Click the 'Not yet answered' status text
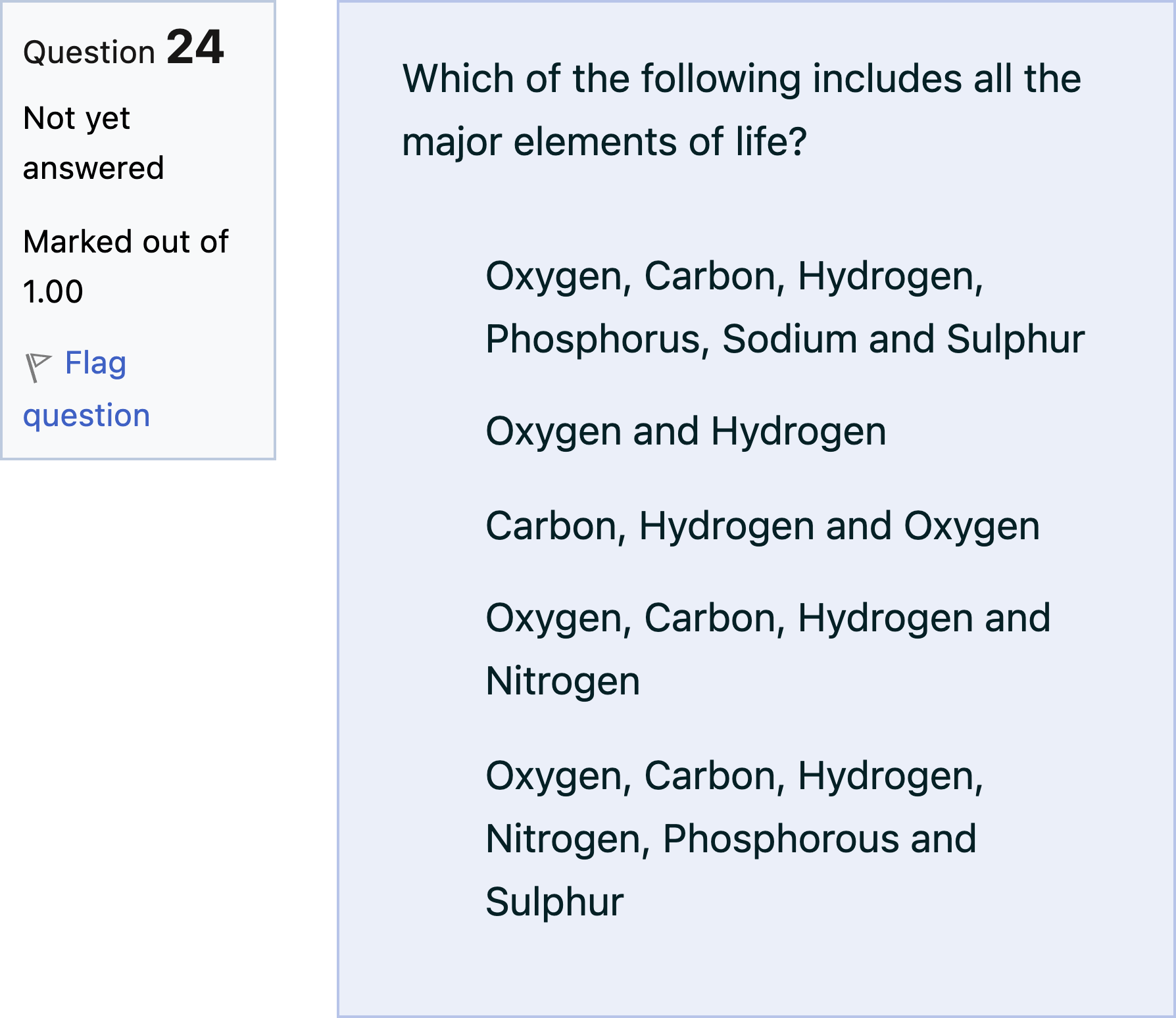The image size is (1176, 1018). point(93,143)
